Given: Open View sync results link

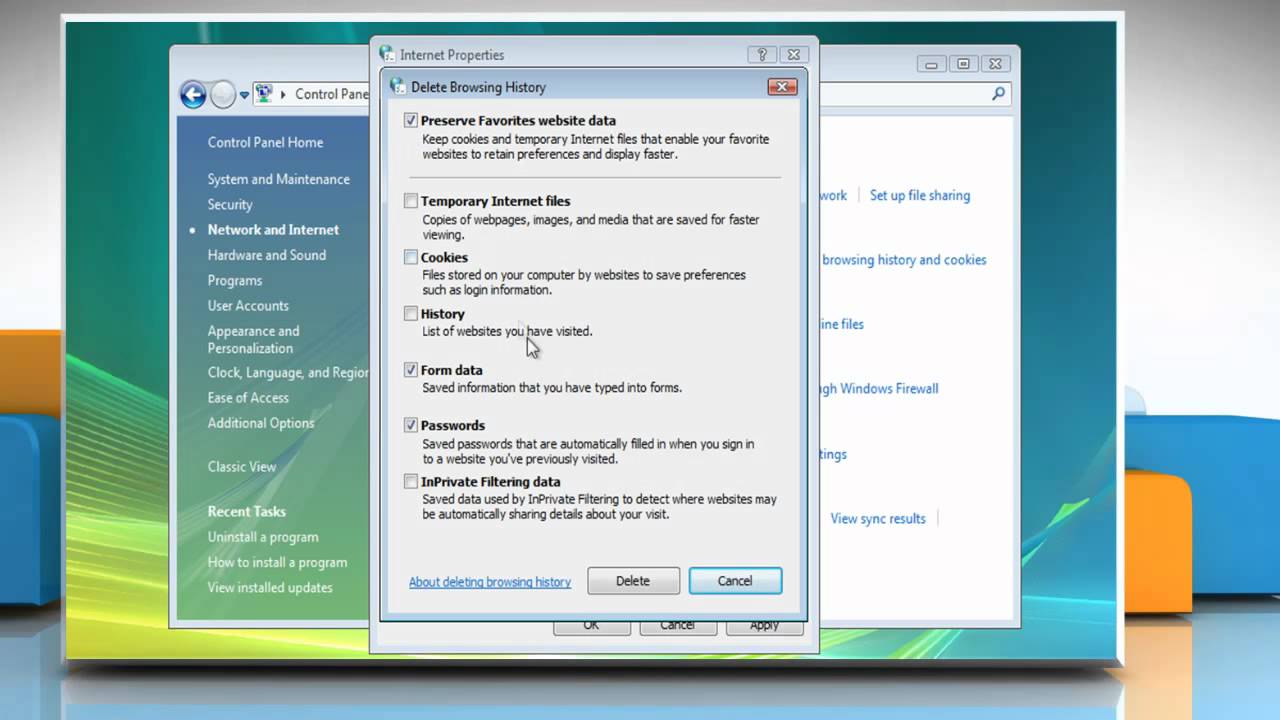Looking at the screenshot, I should pos(878,518).
